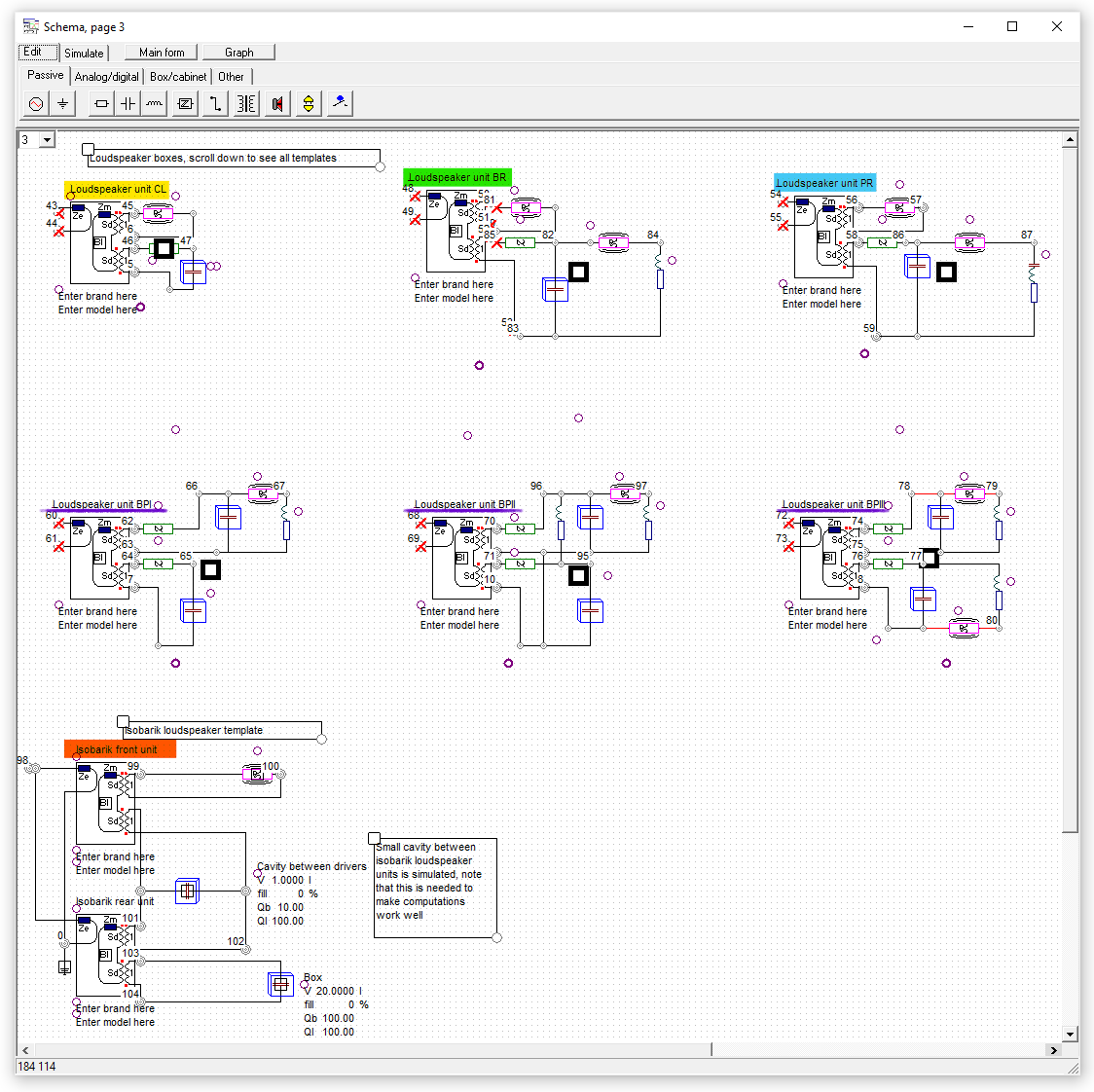Switch to the Box/cabinet tab
This screenshot has width=1094, height=1092.
[x=178, y=77]
